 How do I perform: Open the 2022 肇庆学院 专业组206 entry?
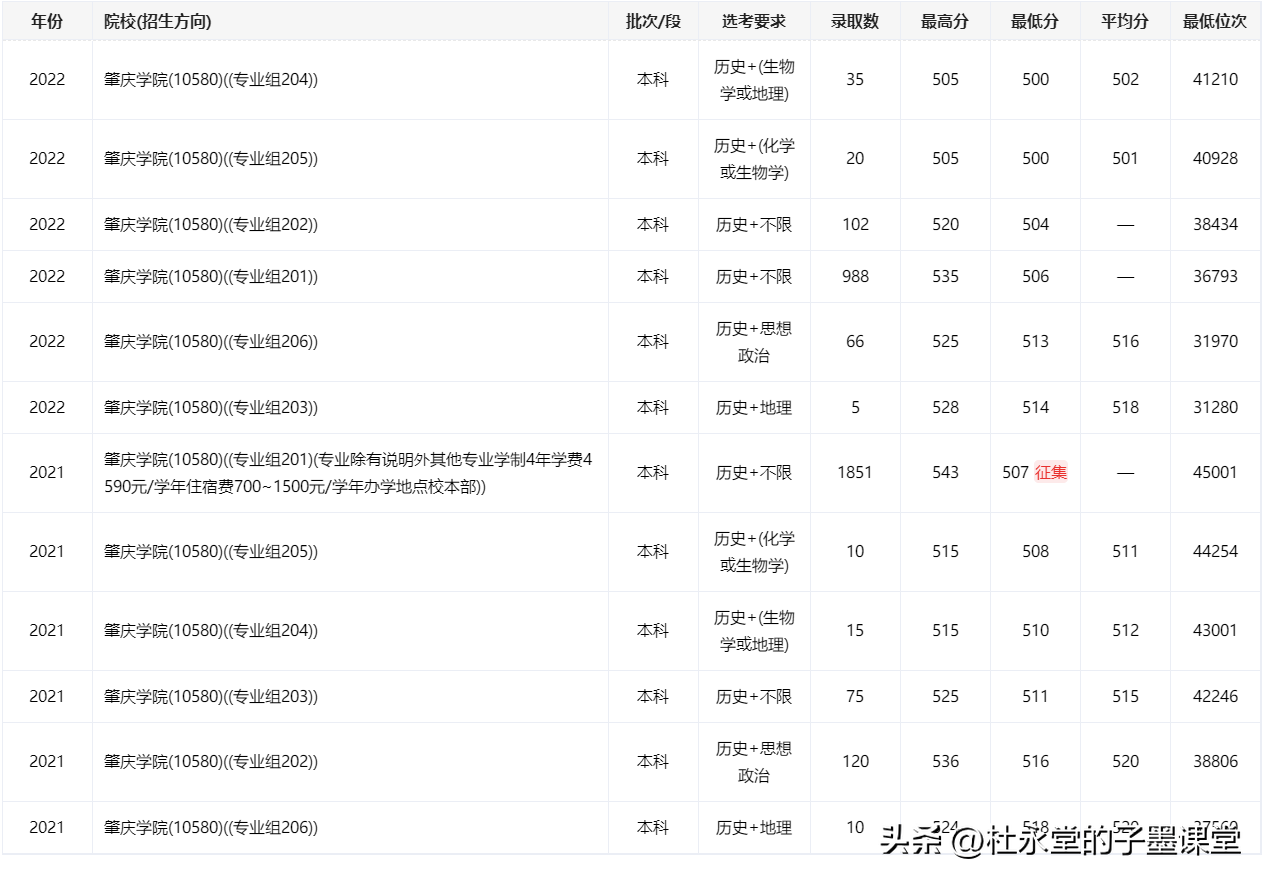211,341
